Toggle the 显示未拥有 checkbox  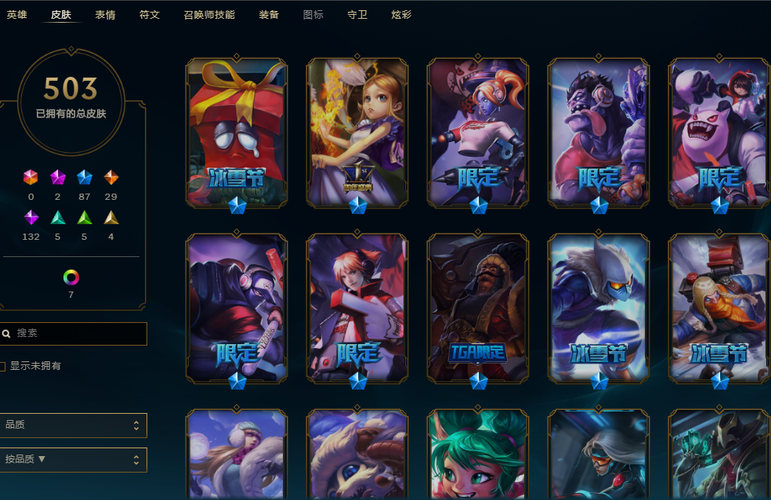[2, 366]
